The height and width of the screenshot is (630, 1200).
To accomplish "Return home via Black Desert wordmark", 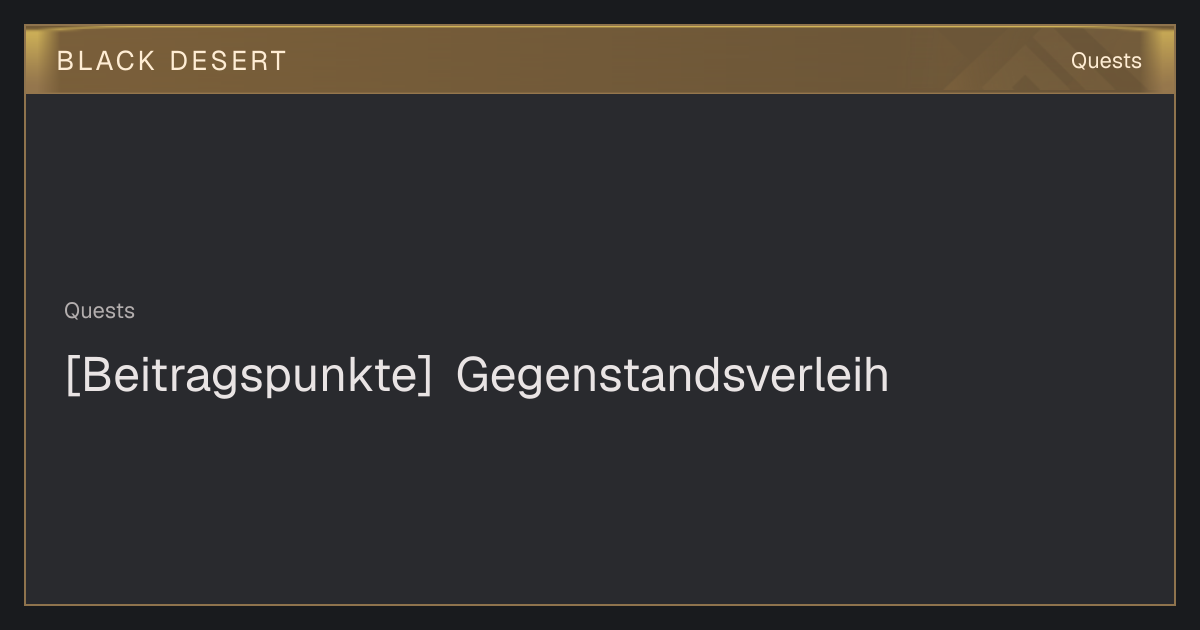I will tap(172, 61).
